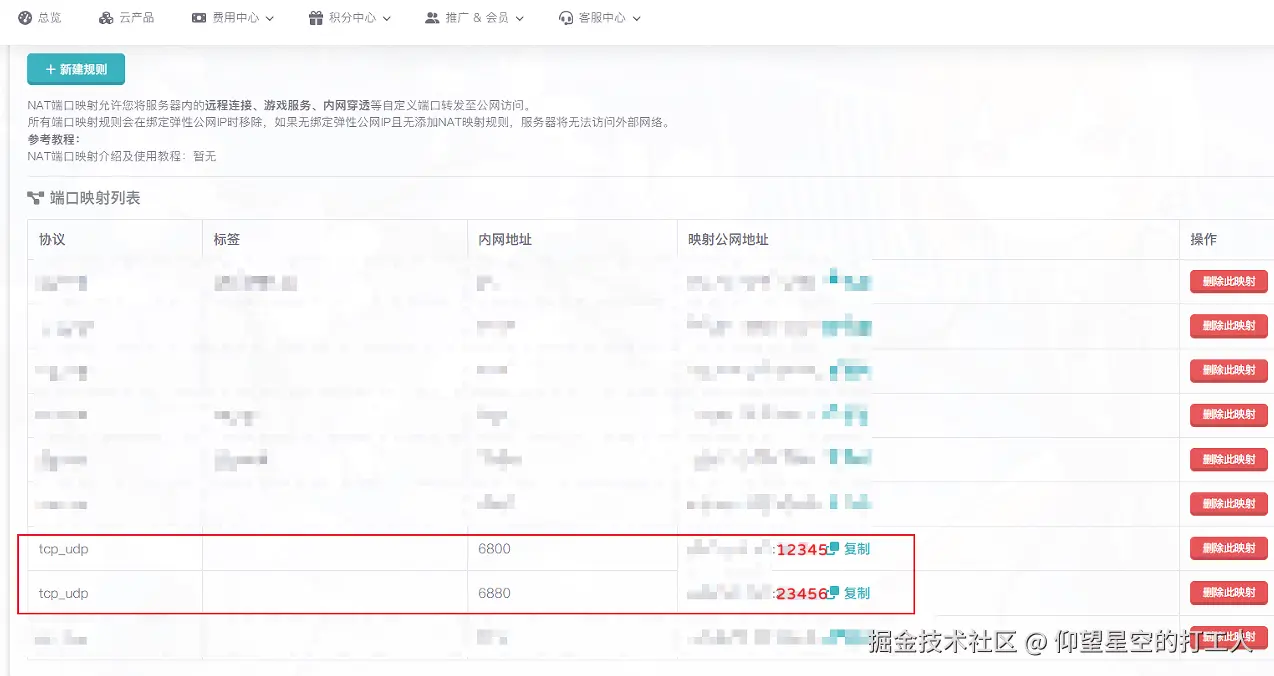Select tcp_udp in the 6800 row
The width and height of the screenshot is (1274, 676).
coord(64,549)
